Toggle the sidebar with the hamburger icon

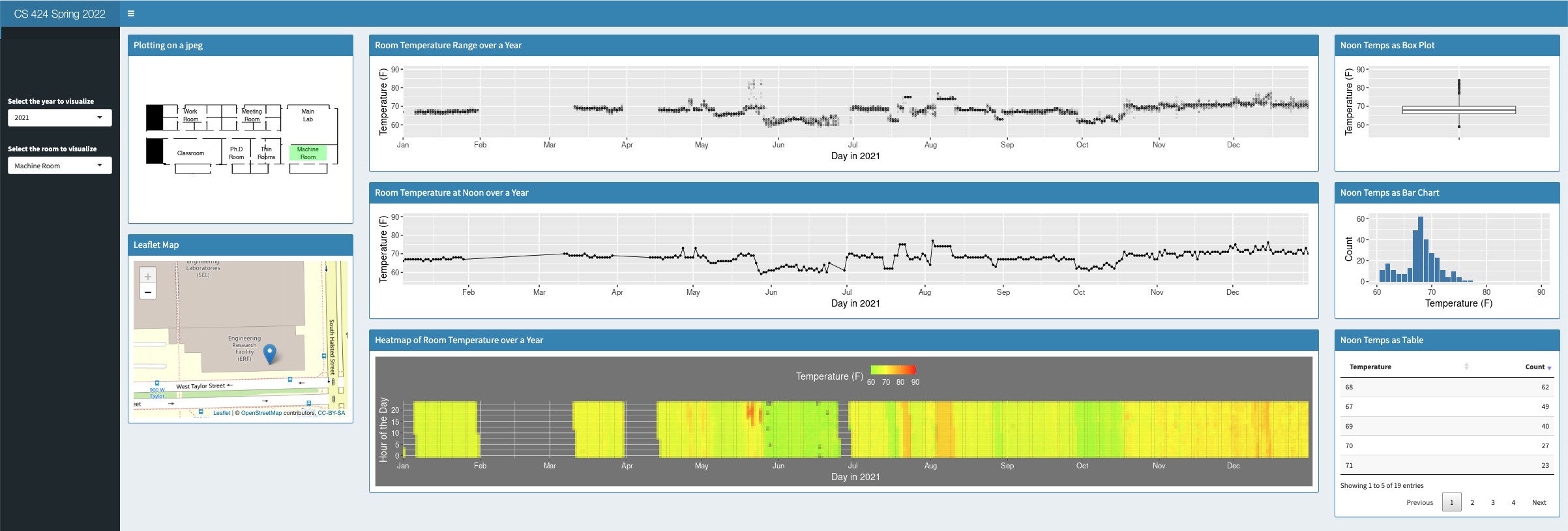[131, 14]
